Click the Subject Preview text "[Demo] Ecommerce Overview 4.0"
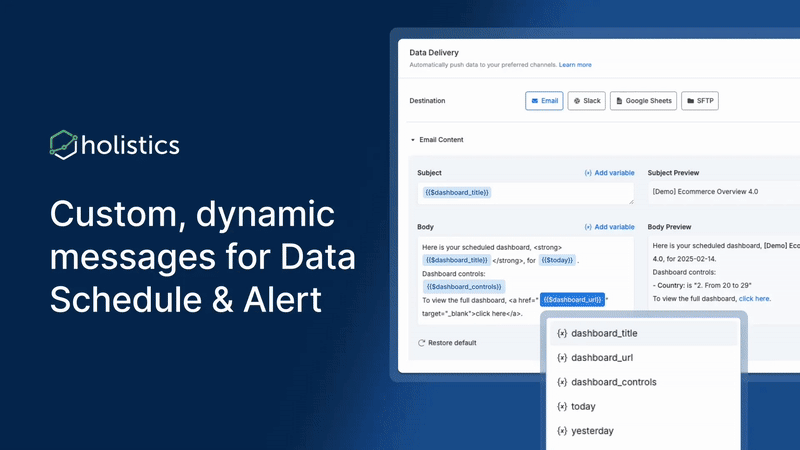The width and height of the screenshot is (800, 450). click(705, 192)
